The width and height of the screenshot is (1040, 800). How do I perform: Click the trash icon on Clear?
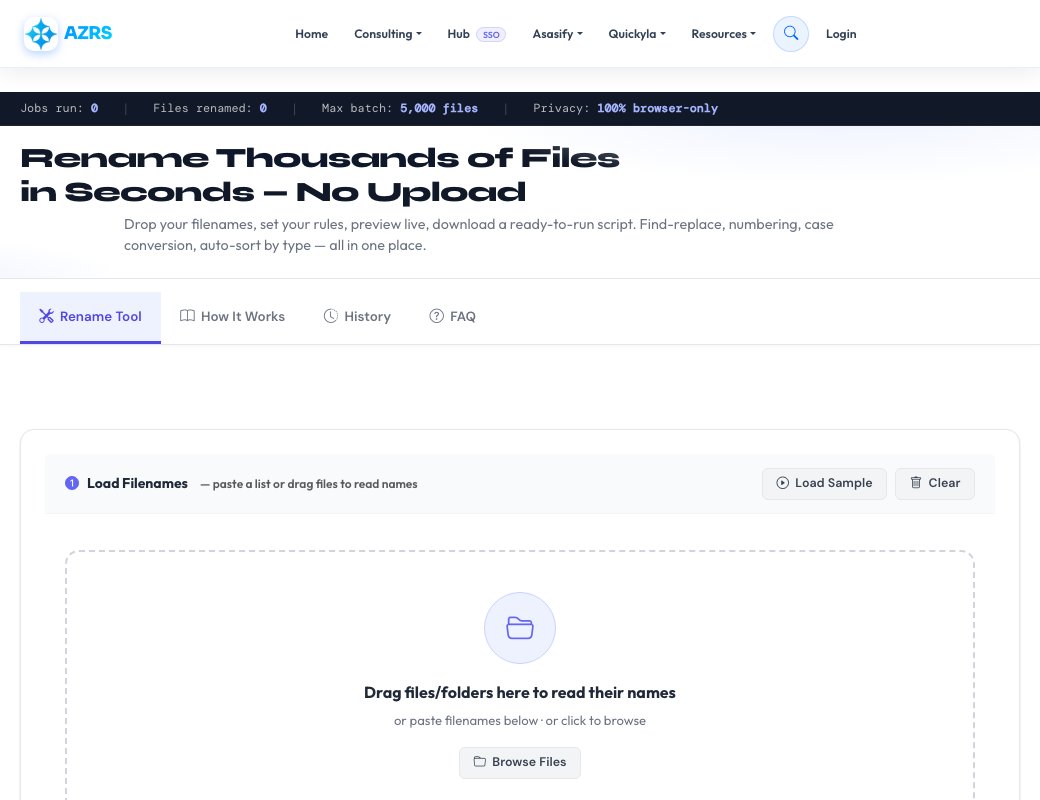pos(915,483)
